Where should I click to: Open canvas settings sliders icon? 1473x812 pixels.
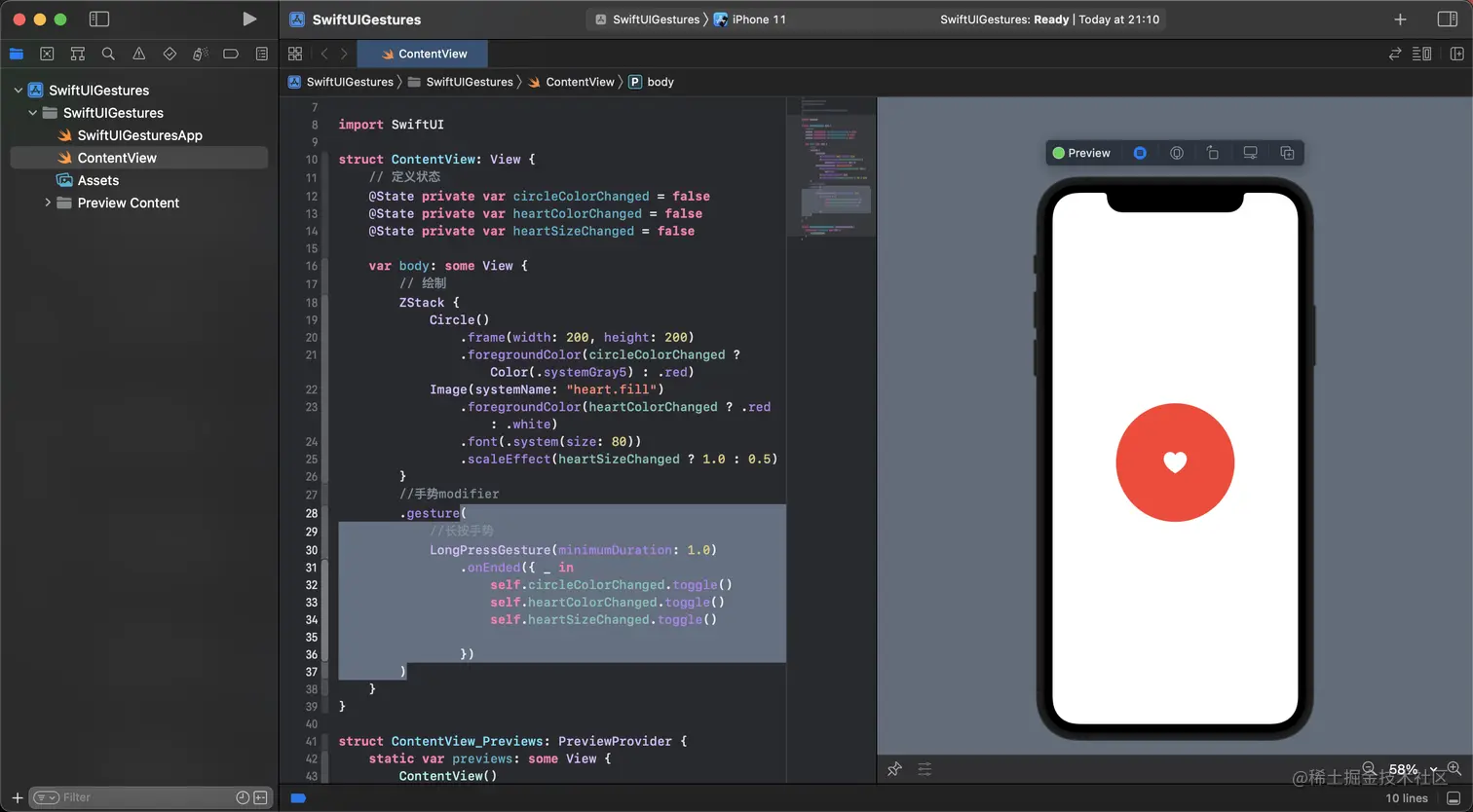pos(925,769)
